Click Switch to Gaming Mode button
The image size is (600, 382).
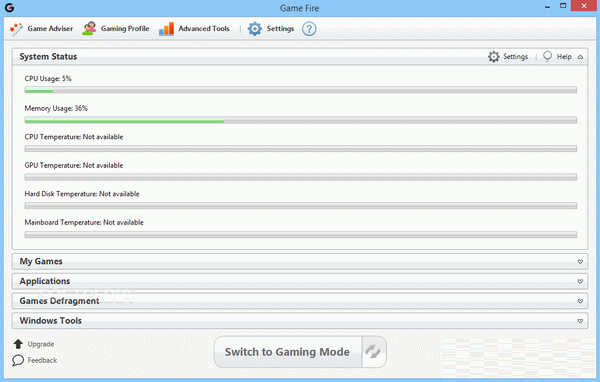288,352
